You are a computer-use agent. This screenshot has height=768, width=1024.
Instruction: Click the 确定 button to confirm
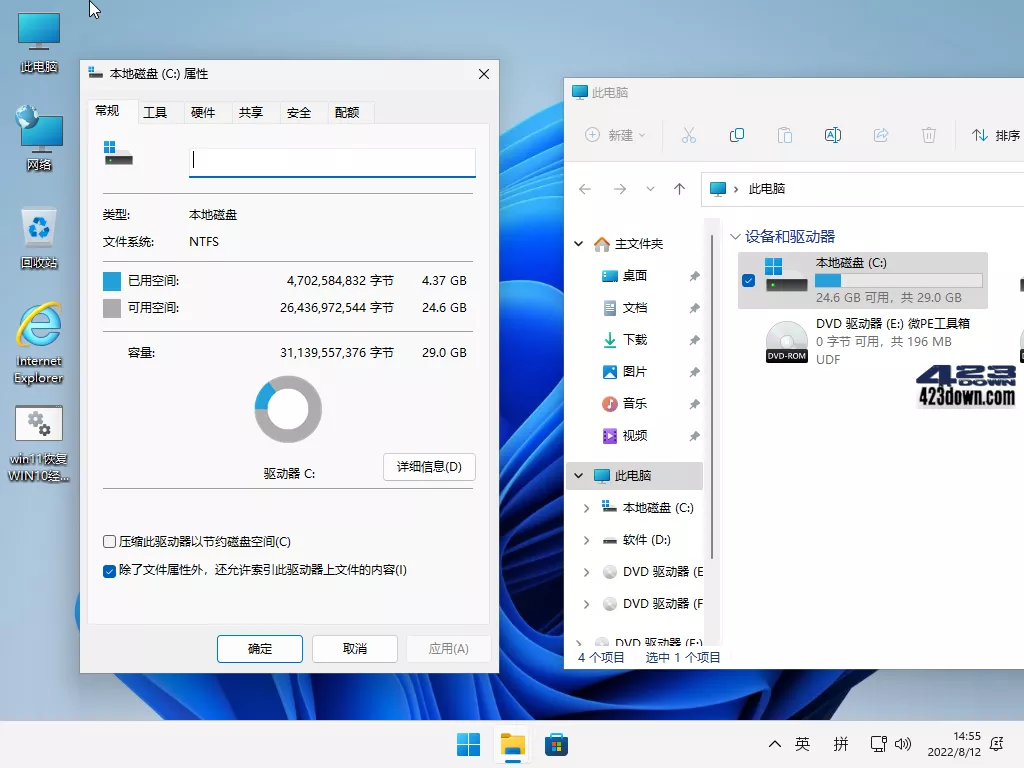(259, 648)
